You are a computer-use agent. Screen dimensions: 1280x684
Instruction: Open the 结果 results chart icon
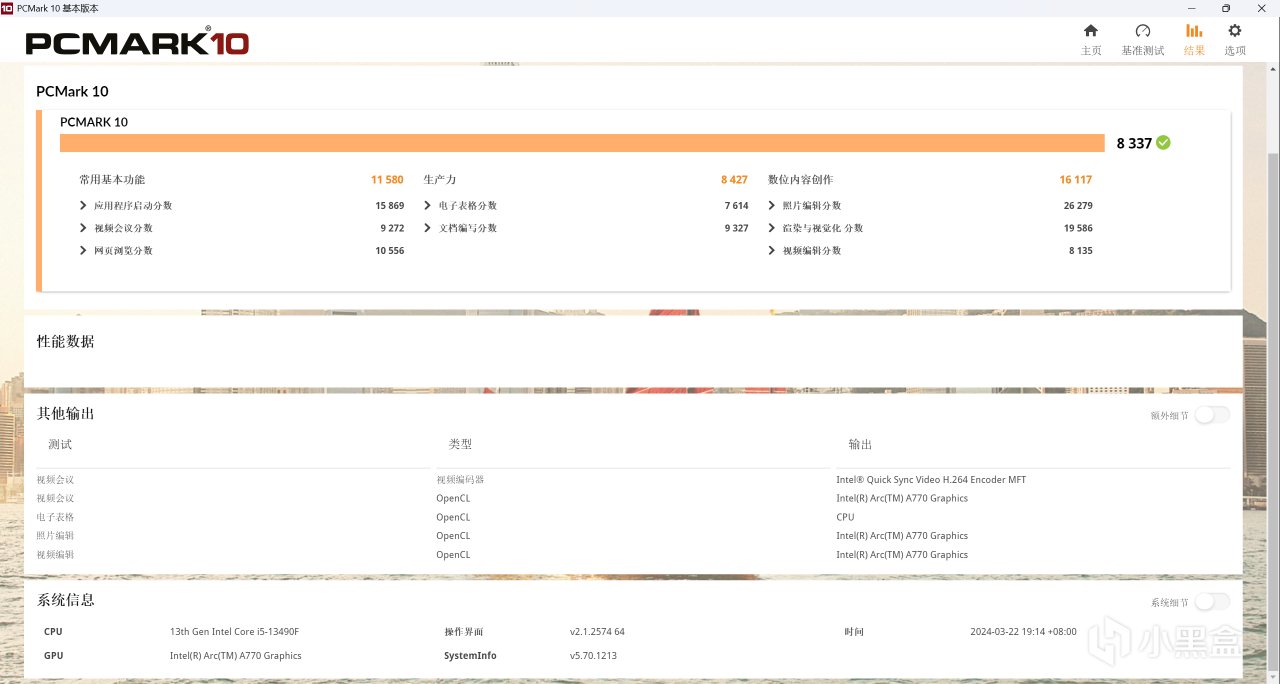point(1194,31)
